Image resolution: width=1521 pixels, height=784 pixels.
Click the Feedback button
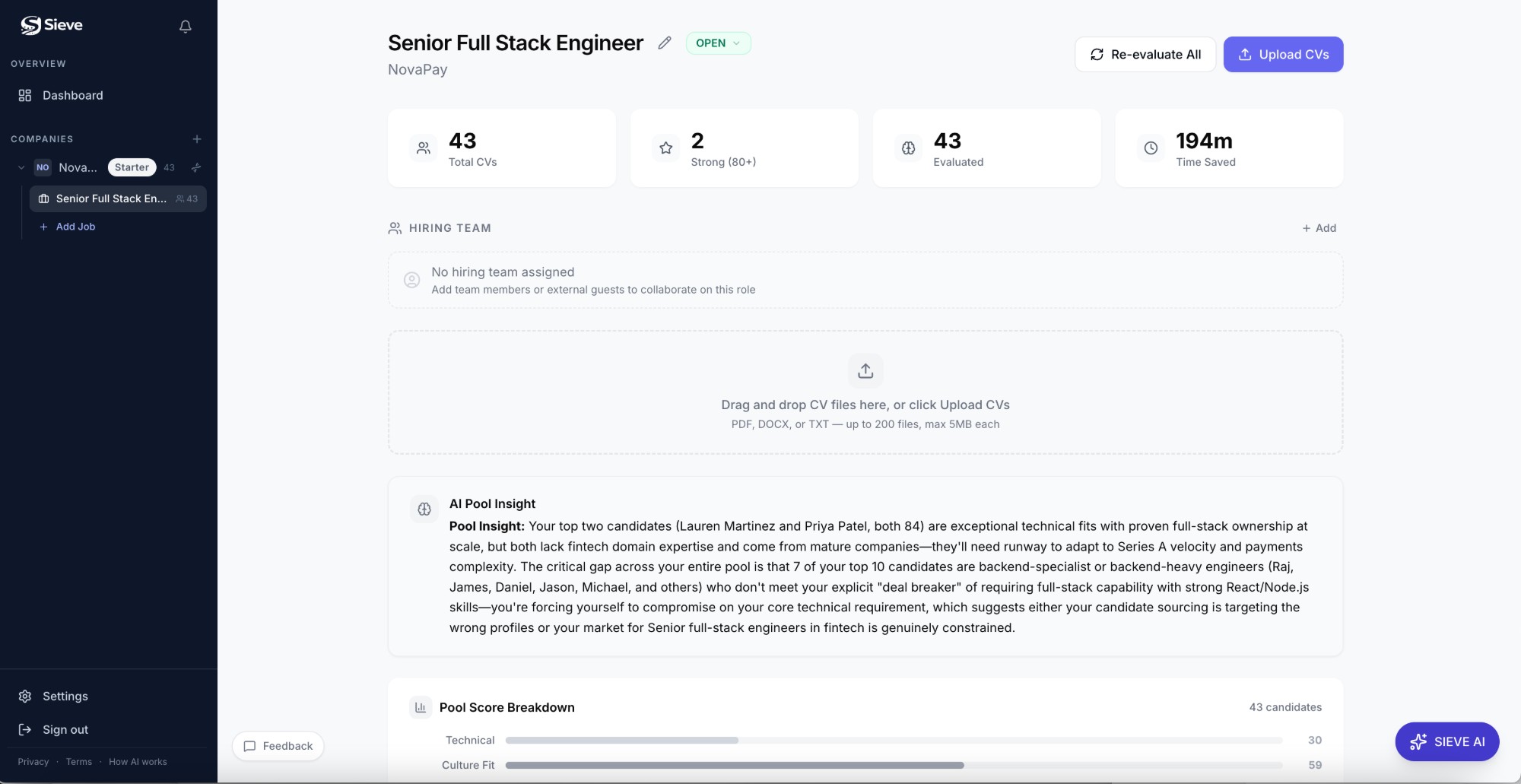[x=278, y=746]
